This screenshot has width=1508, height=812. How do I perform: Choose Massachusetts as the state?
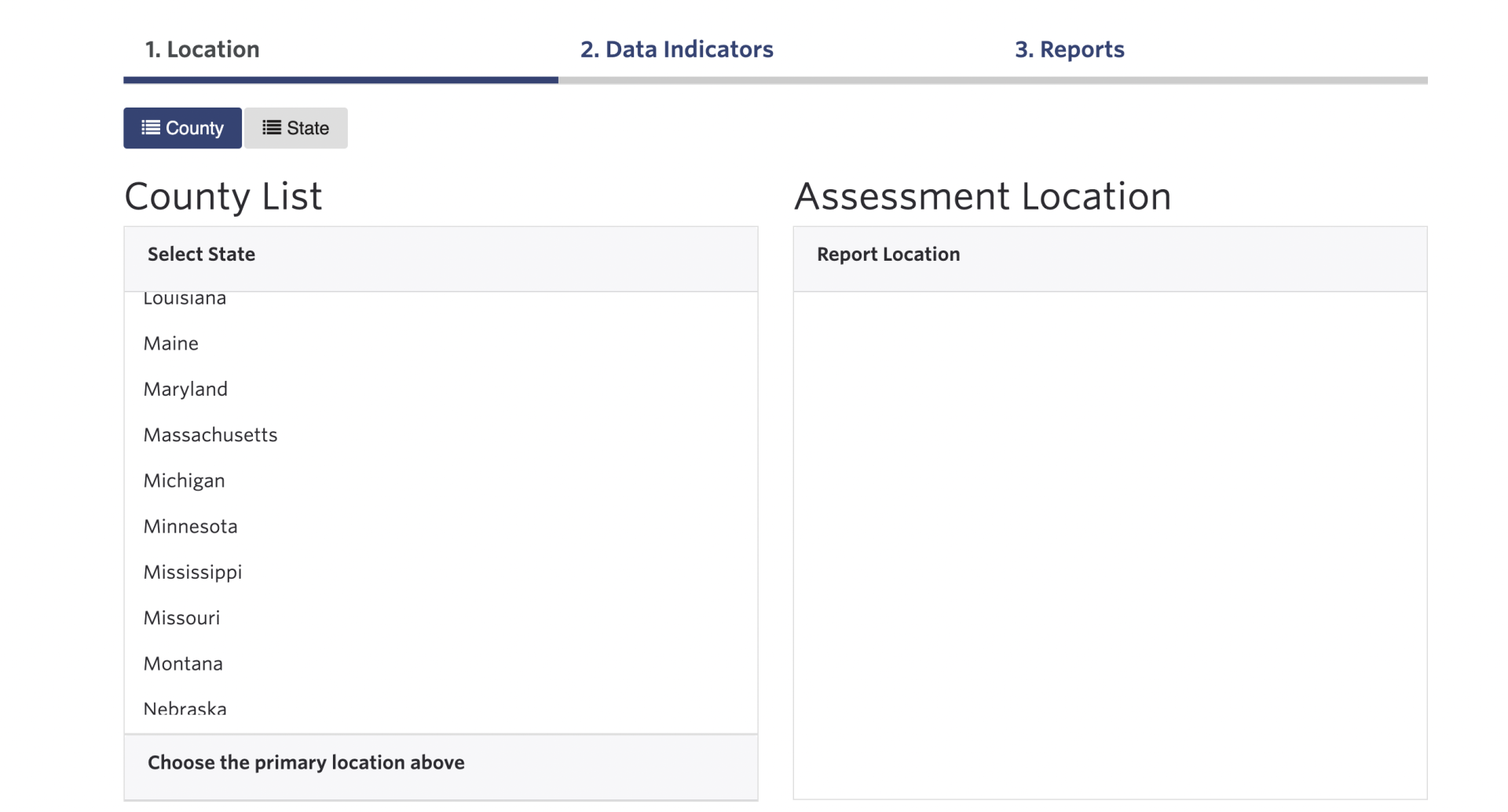point(210,434)
